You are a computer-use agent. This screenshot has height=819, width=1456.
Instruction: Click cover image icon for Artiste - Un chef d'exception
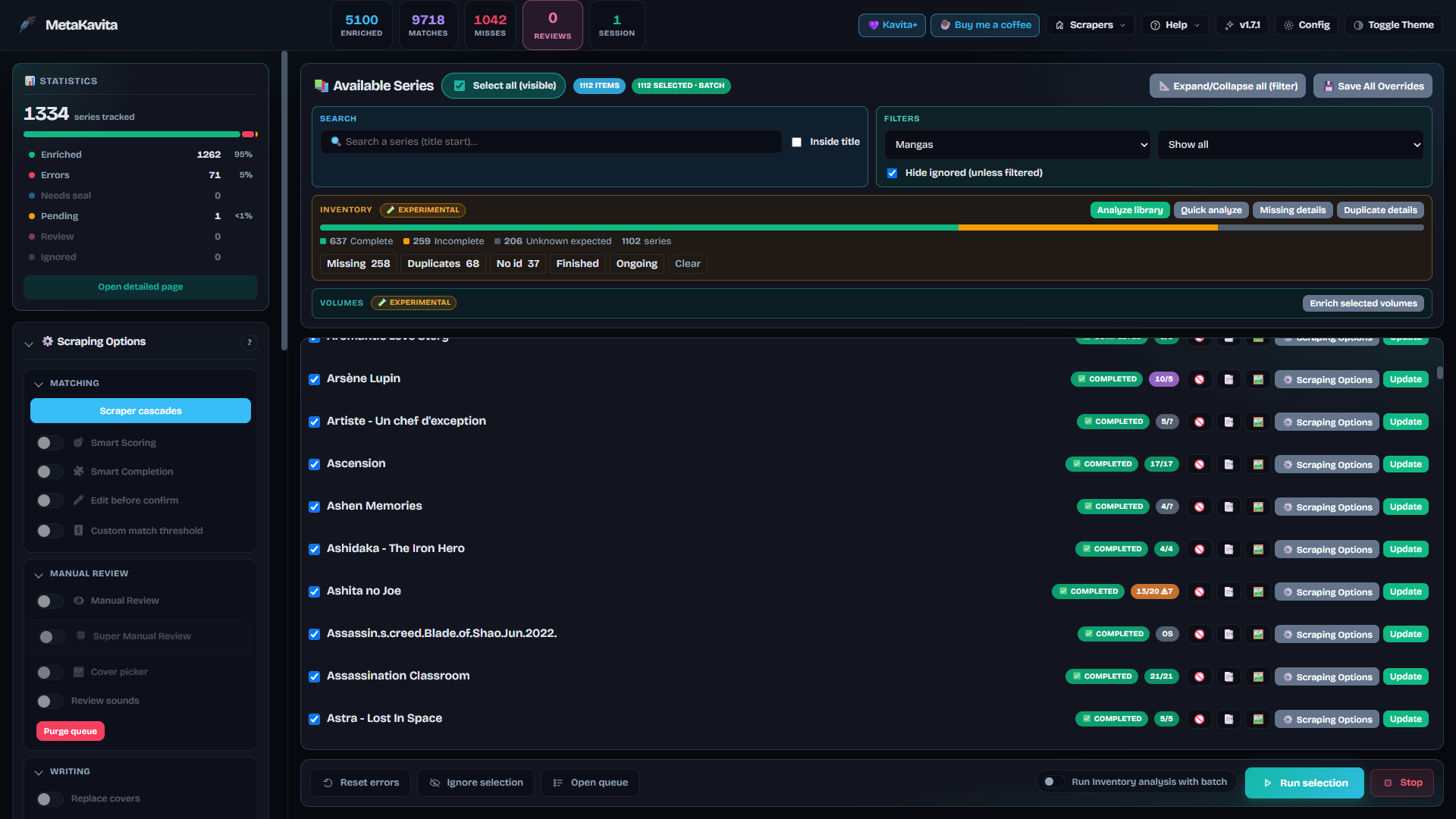pos(1258,422)
